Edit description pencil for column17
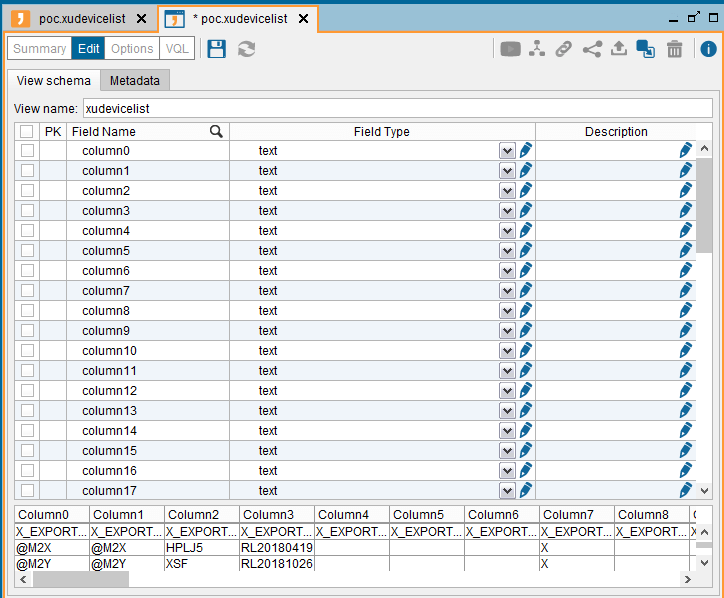Image resolution: width=724 pixels, height=598 pixels. [x=686, y=490]
